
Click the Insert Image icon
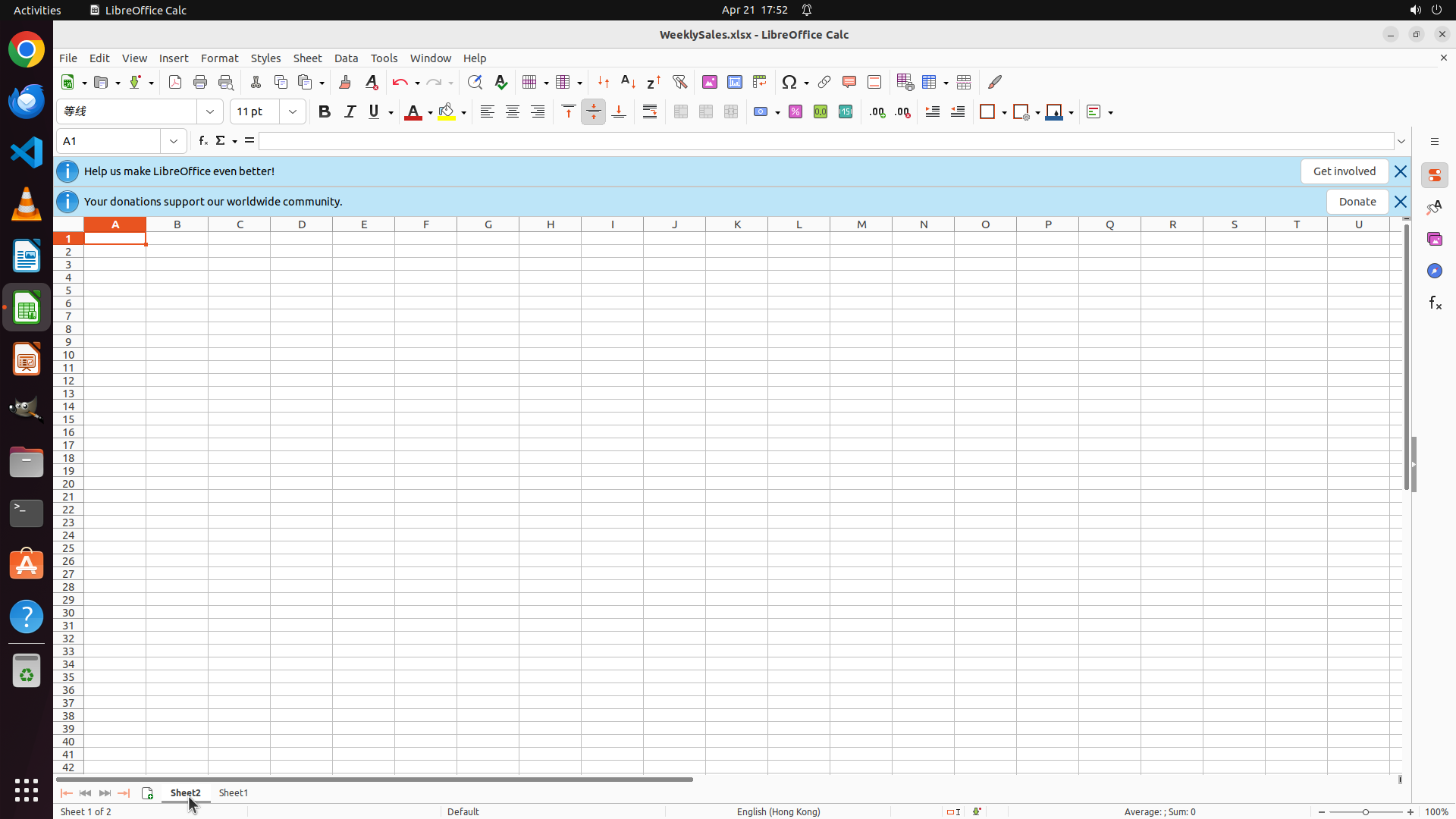pyautogui.click(x=710, y=82)
